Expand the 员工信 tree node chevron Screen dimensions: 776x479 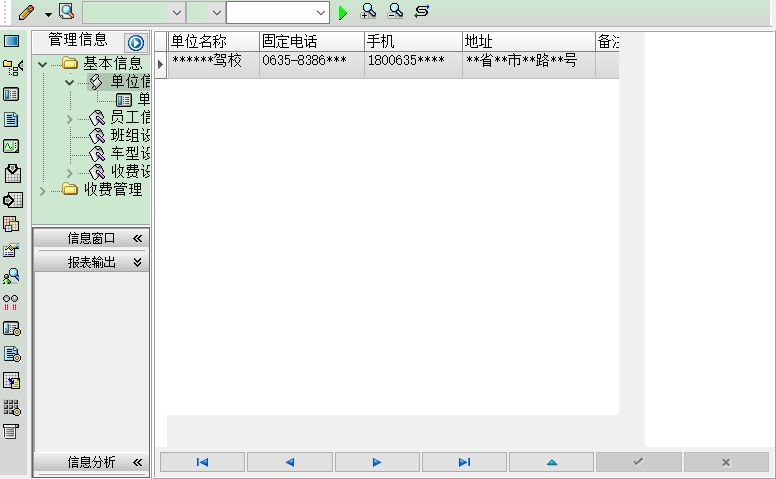click(69, 119)
